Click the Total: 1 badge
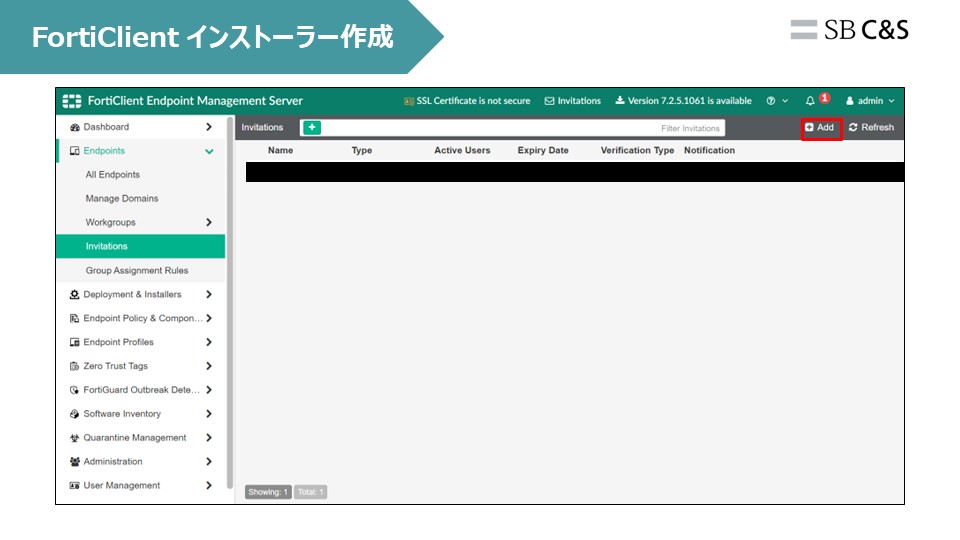This screenshot has height=540, width=960. tap(310, 492)
